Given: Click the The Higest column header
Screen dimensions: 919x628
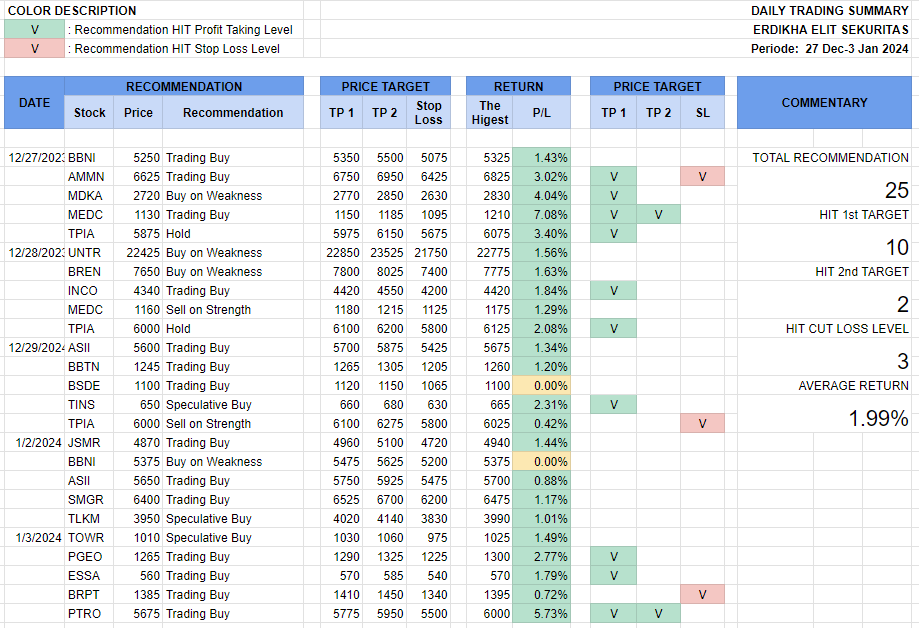Looking at the screenshot, I should tap(490, 113).
